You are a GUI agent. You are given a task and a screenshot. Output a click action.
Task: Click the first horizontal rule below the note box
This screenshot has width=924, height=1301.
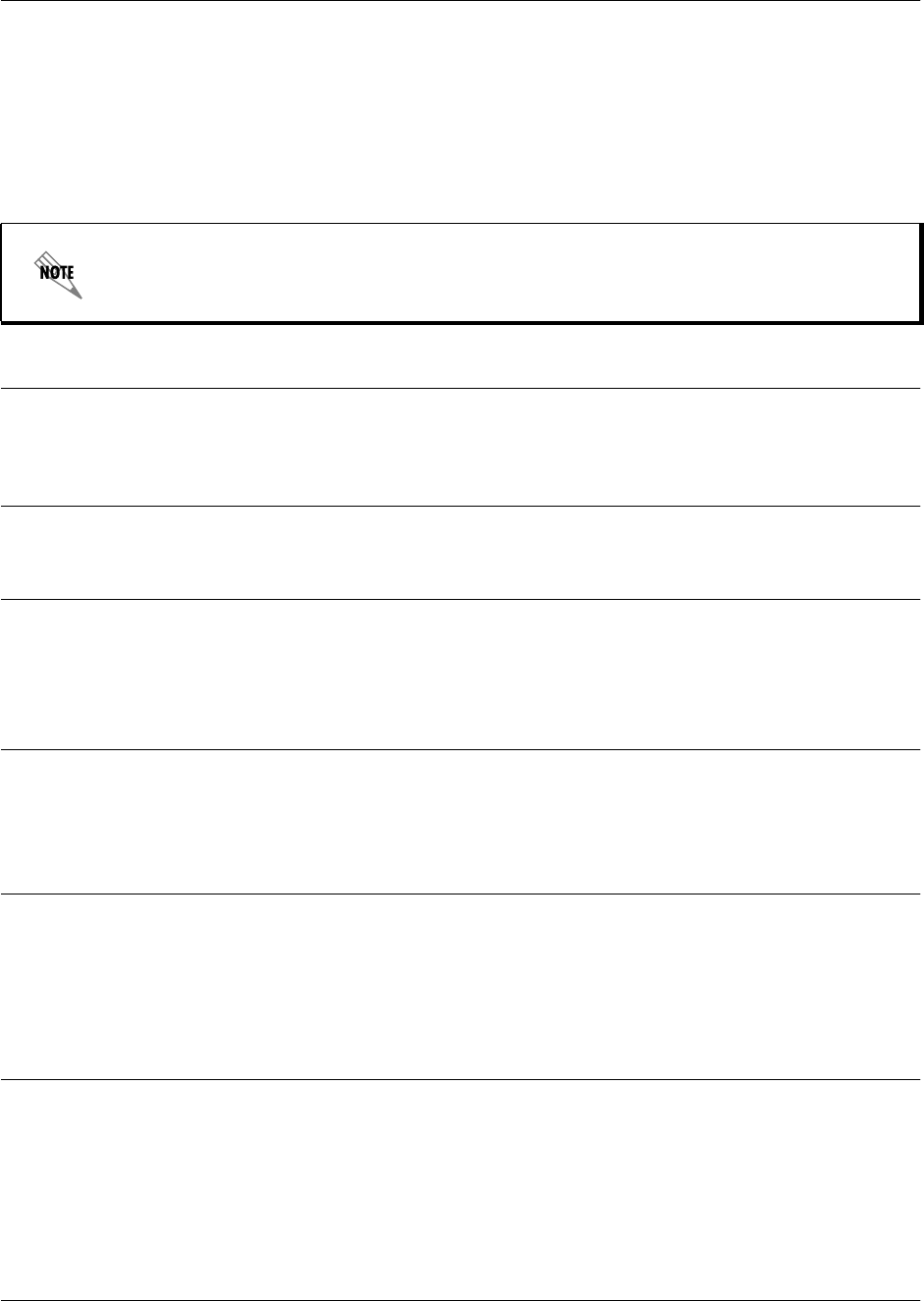coord(462,388)
